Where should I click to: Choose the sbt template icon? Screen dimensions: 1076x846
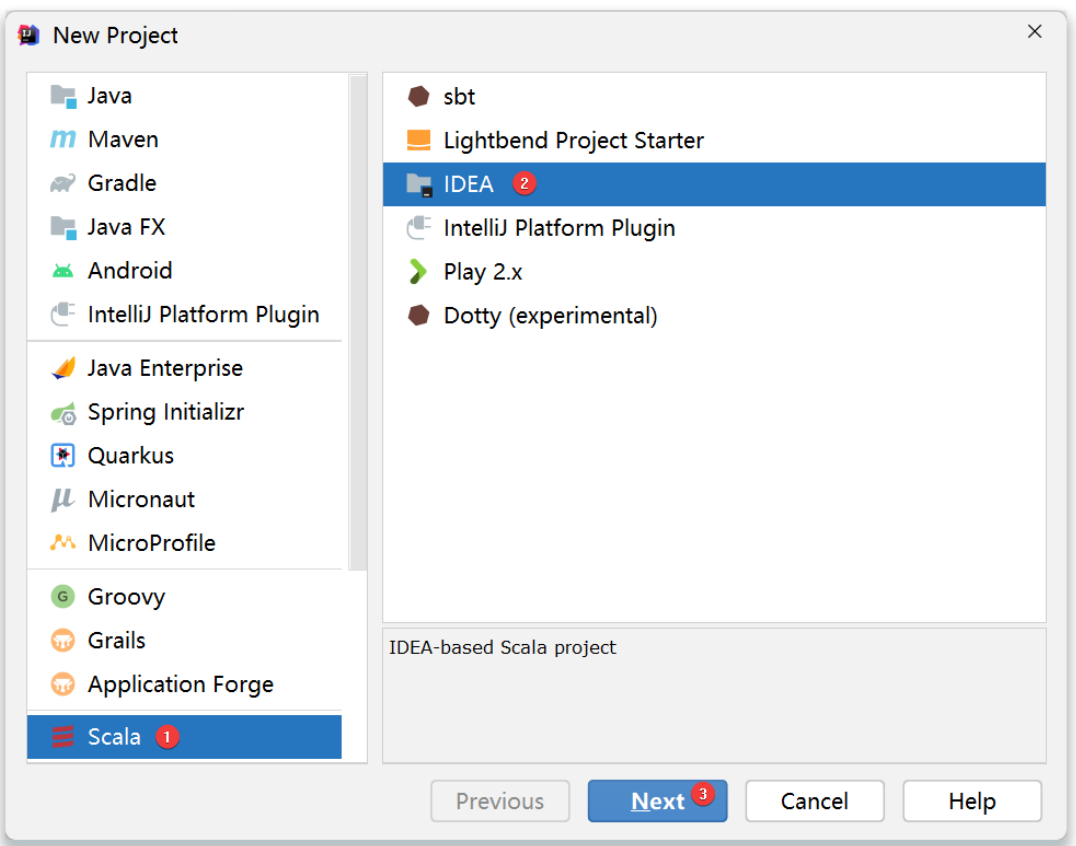[419, 97]
